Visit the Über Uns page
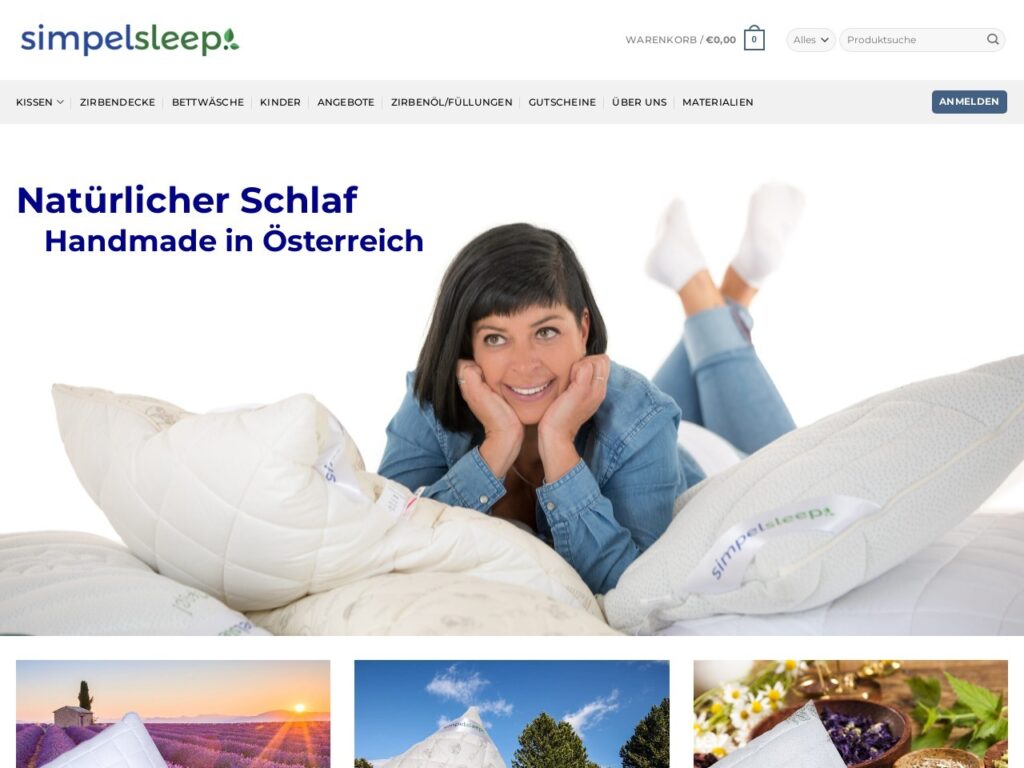Image resolution: width=1024 pixels, height=768 pixels. click(639, 102)
